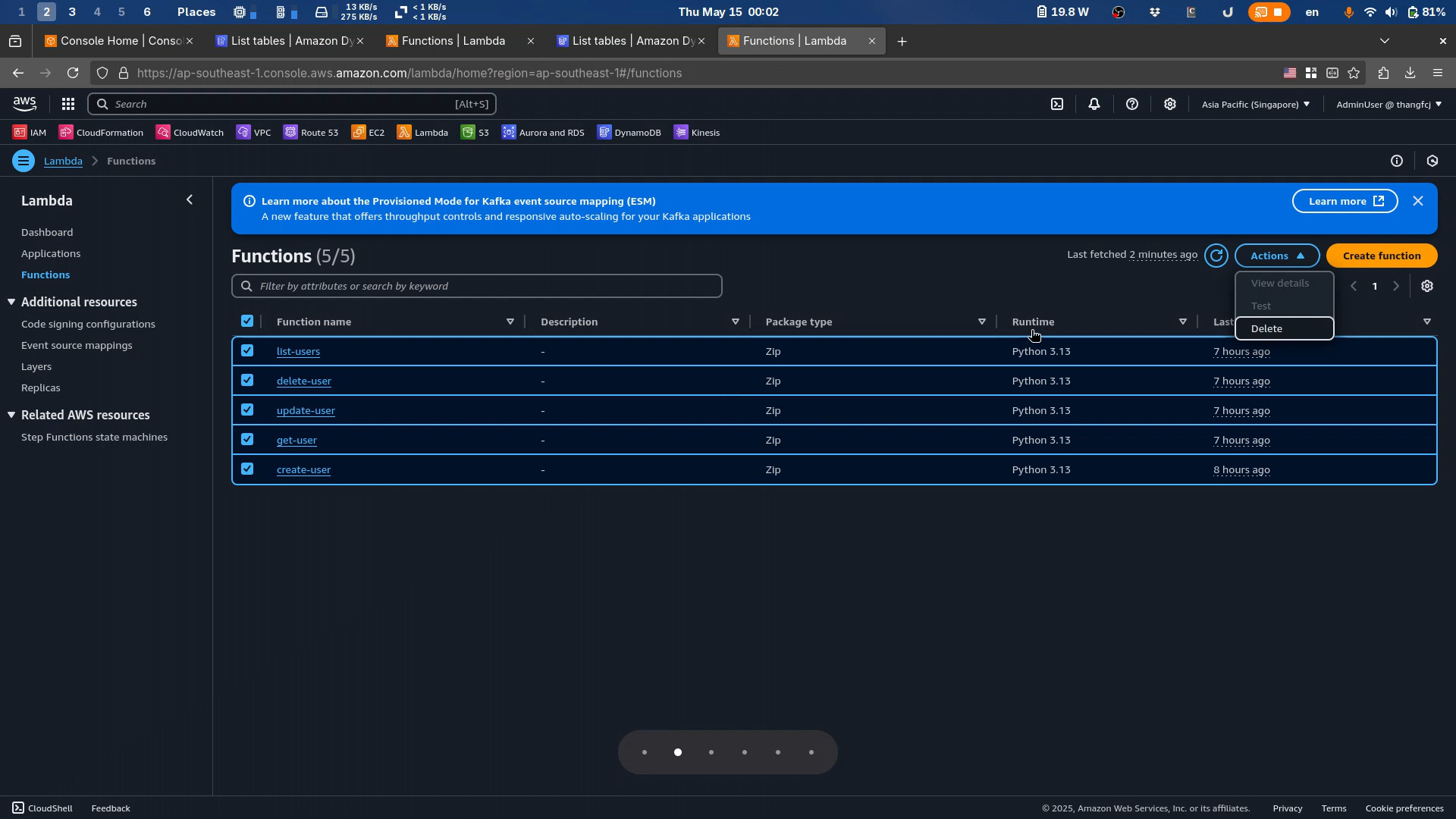Open the S3 favorites shortcut
The width and height of the screenshot is (1456, 819).
(475, 132)
